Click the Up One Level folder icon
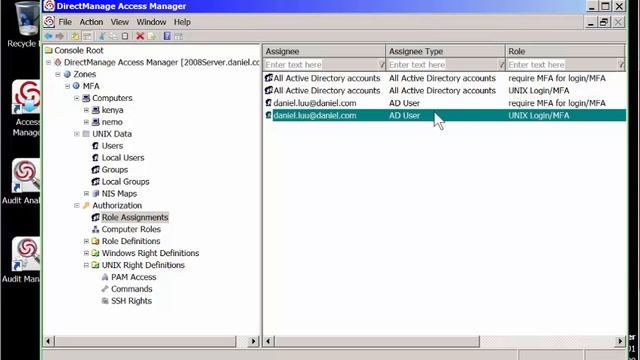 point(76,36)
